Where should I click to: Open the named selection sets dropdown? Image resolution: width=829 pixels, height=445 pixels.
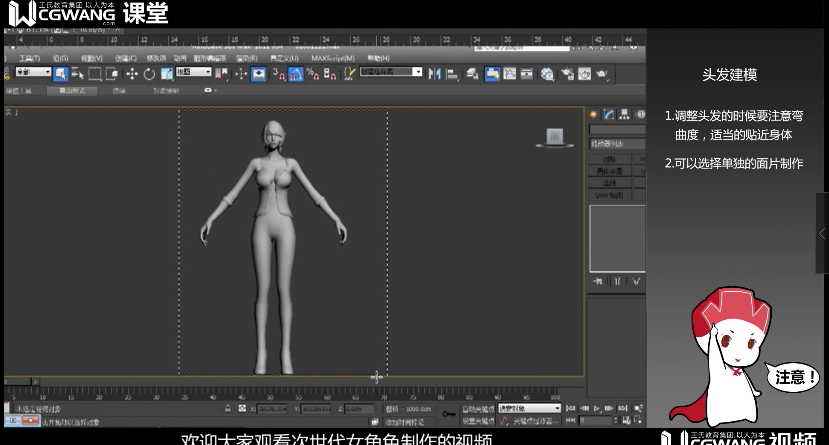tap(391, 73)
